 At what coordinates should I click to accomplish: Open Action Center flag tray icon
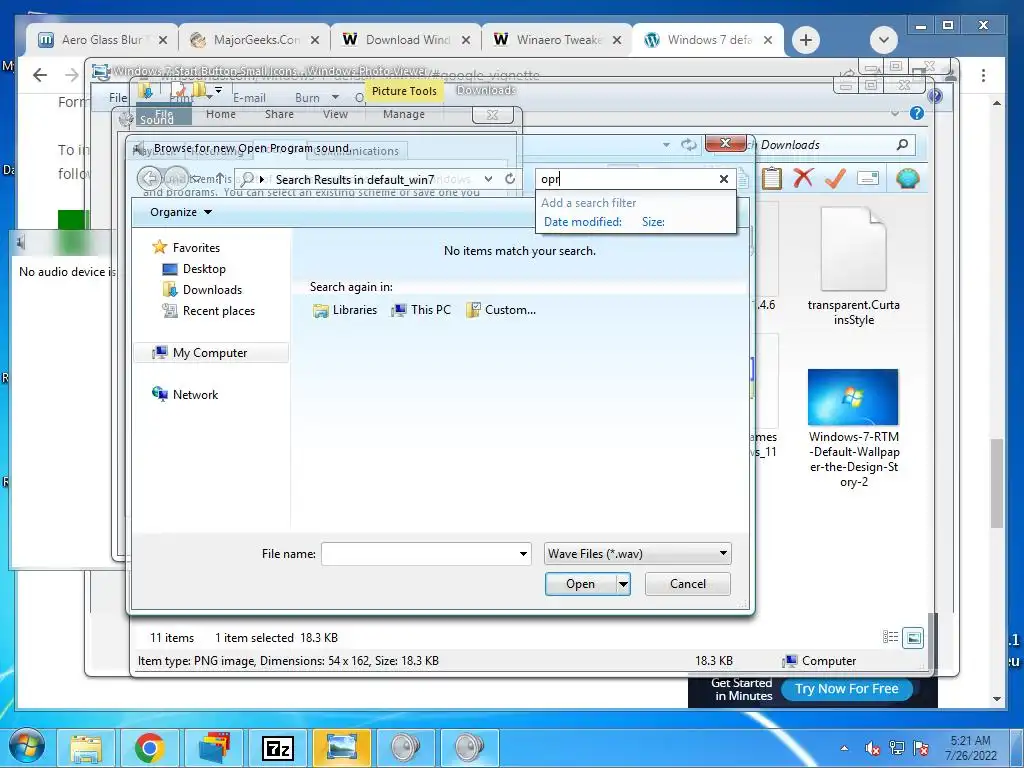[x=921, y=748]
